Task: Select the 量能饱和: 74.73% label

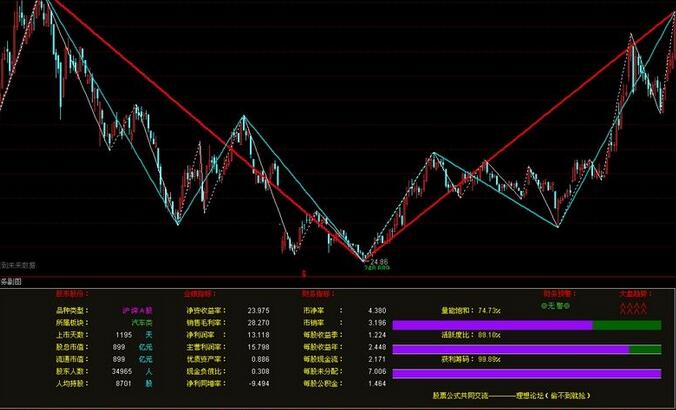Action: tap(471, 310)
